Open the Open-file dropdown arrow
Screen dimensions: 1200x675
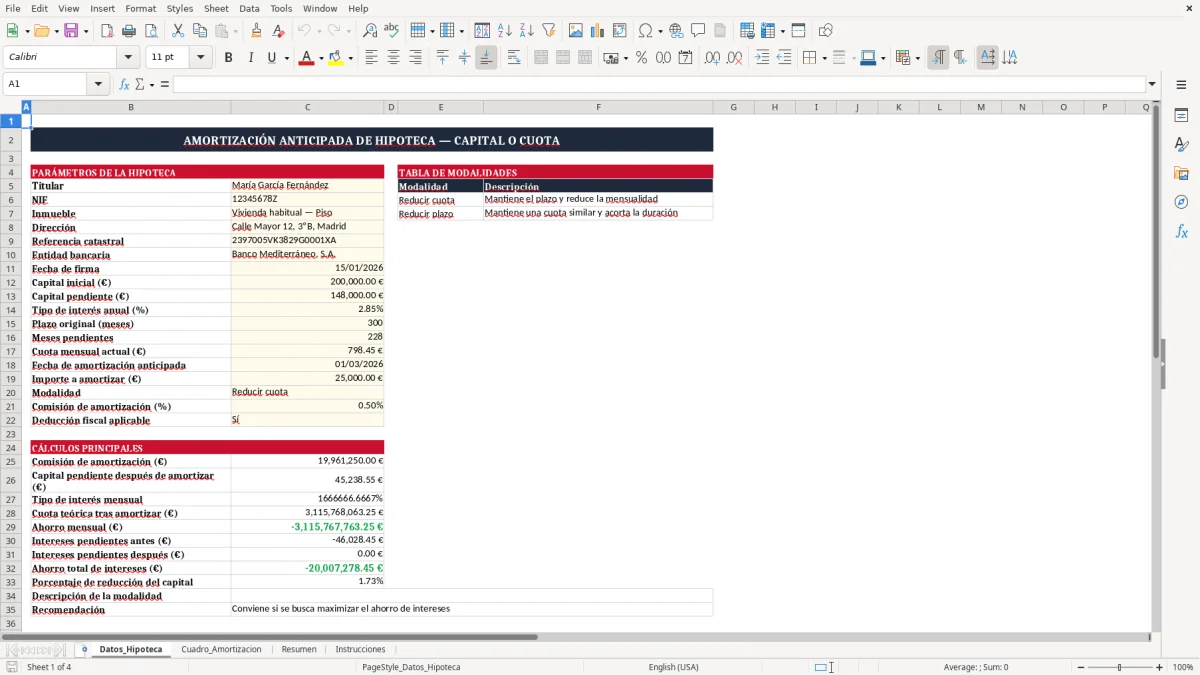pos(56,31)
